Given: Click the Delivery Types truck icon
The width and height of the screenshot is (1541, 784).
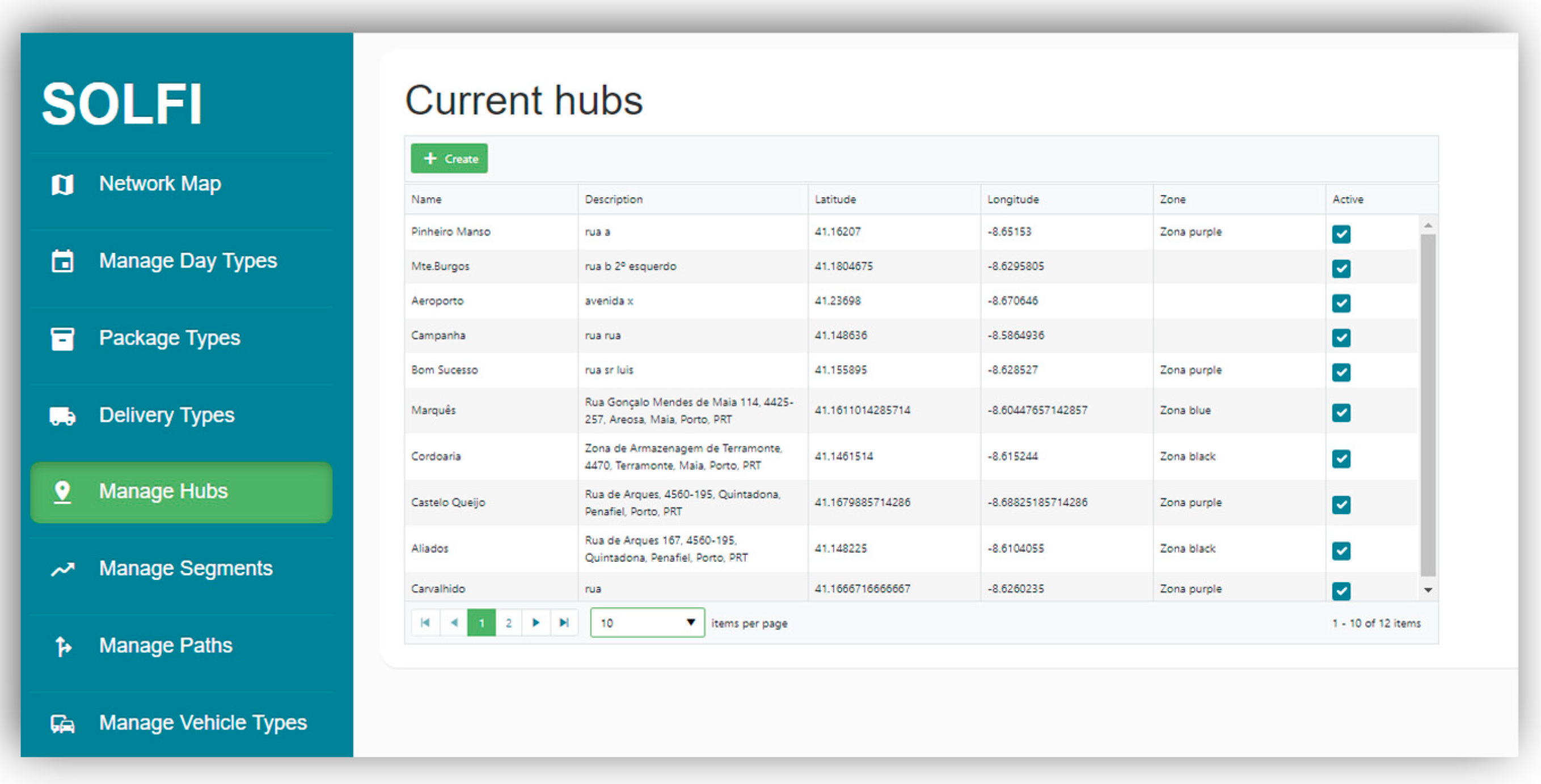Looking at the screenshot, I should pyautogui.click(x=62, y=416).
